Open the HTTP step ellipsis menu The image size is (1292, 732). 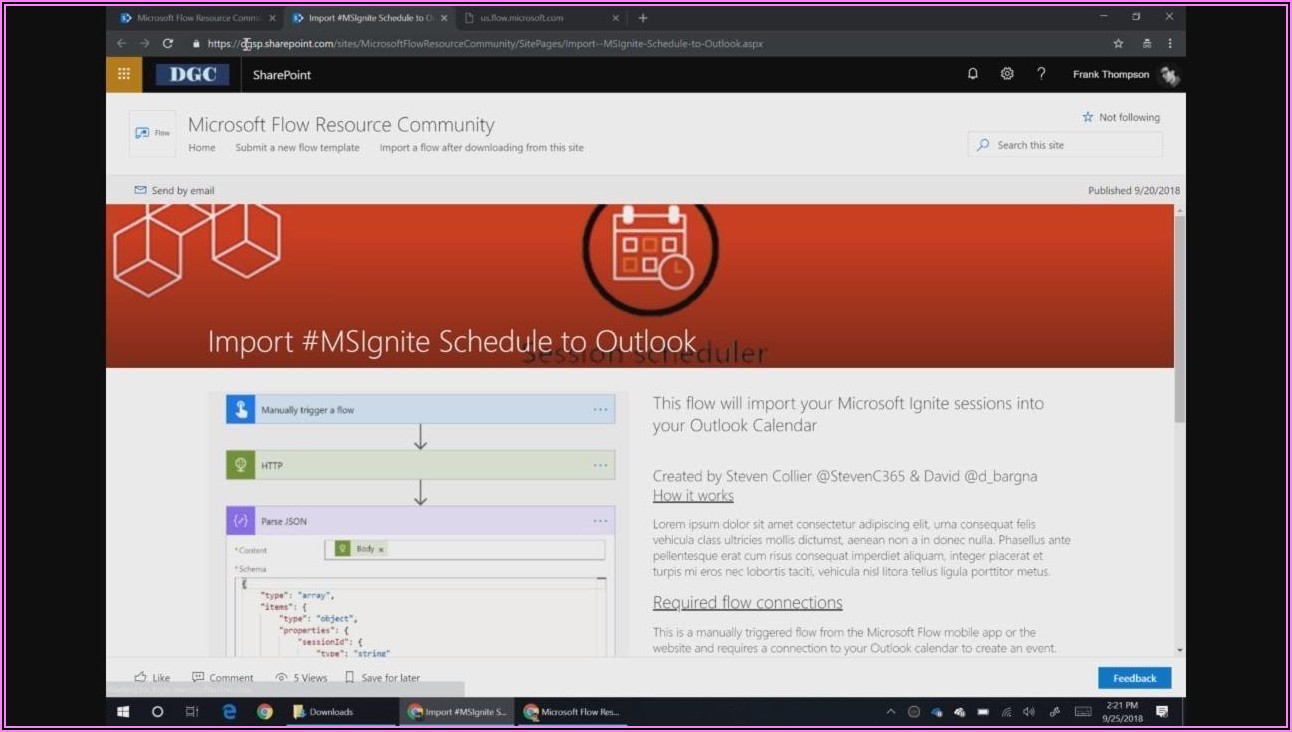[600, 465]
